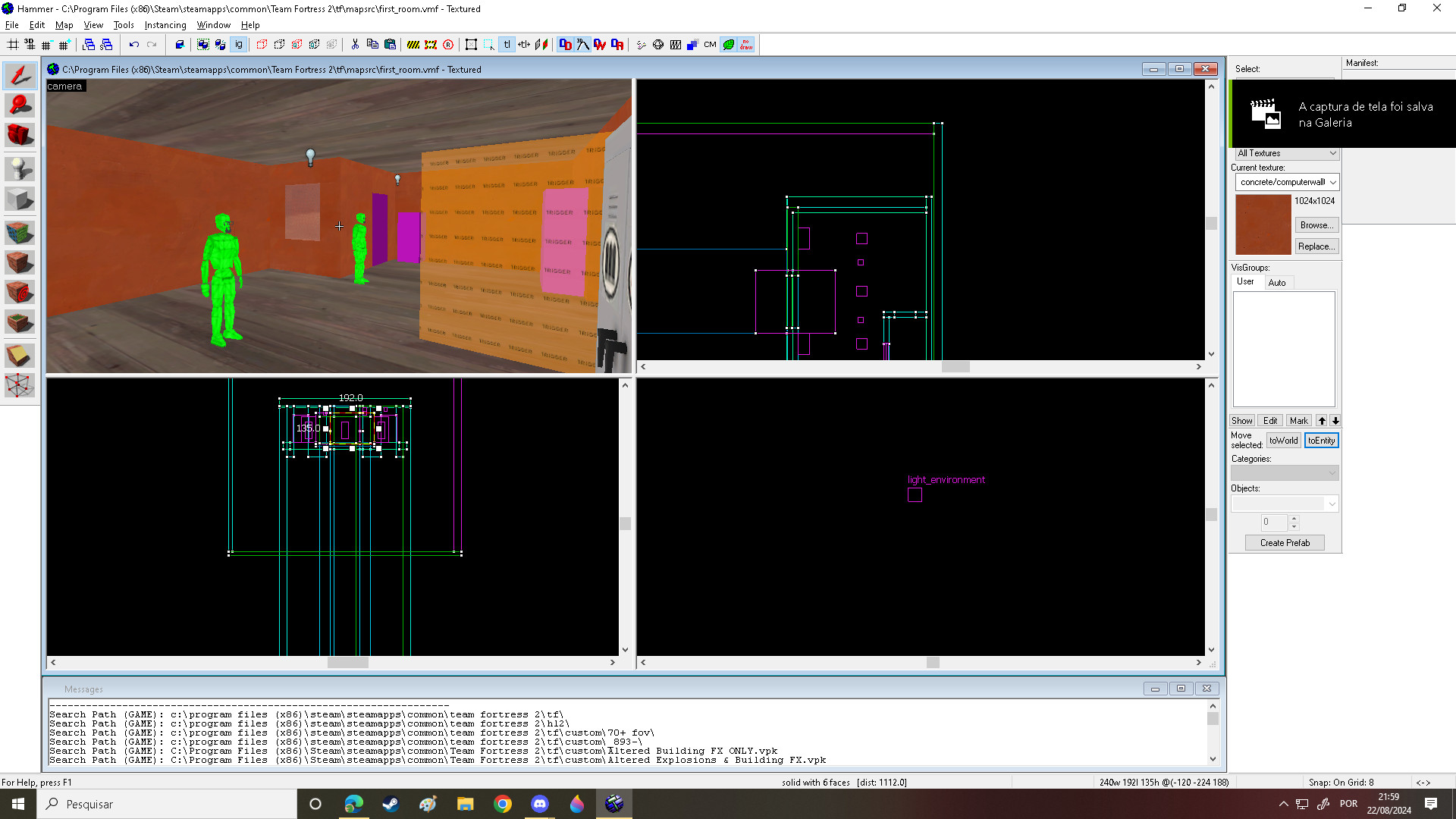Toggle texture lock 'tl' button

click(x=507, y=45)
